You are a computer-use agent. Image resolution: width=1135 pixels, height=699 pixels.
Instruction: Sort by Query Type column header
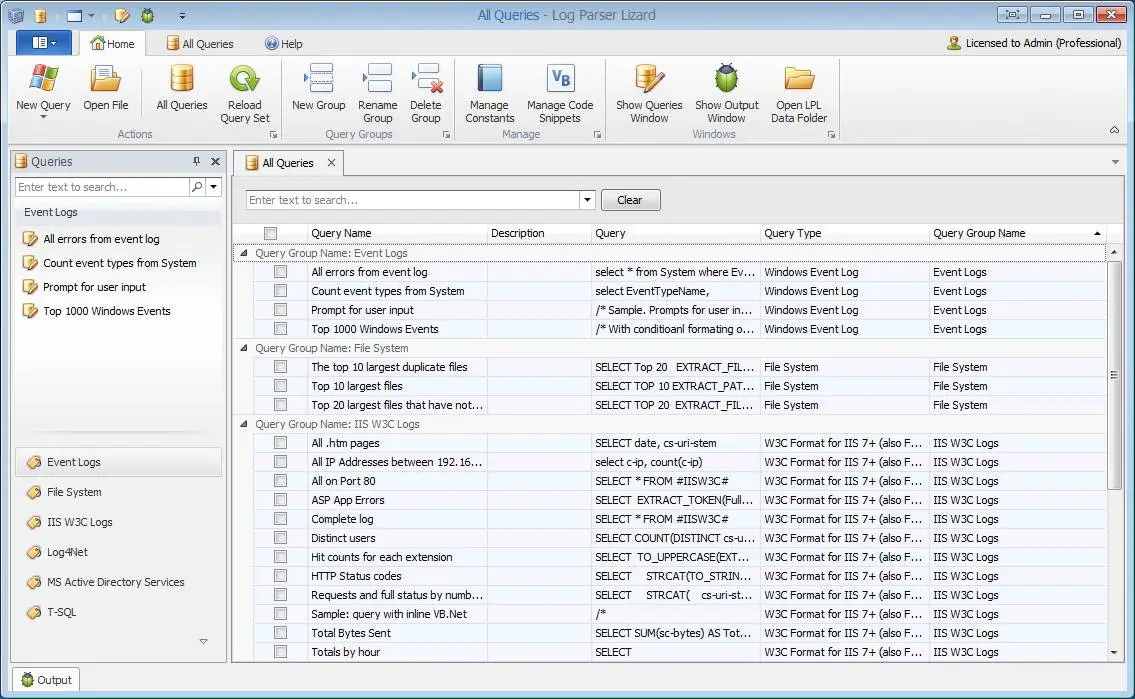[x=845, y=233]
